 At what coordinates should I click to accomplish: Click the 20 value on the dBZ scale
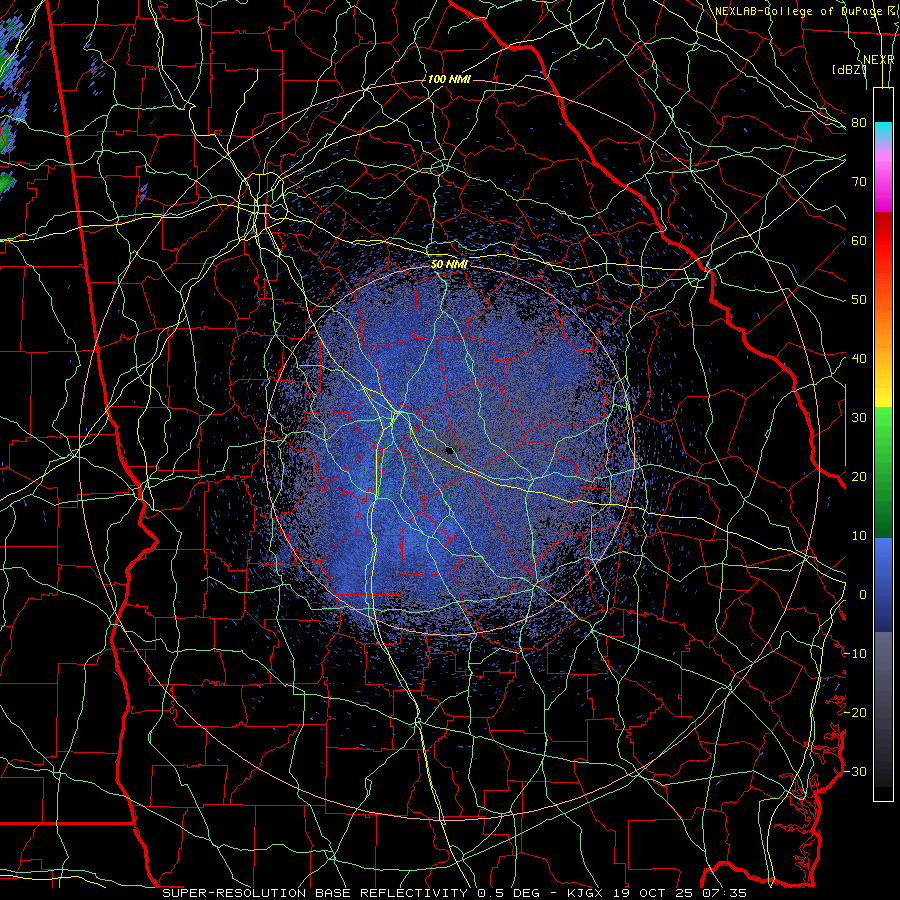[859, 477]
